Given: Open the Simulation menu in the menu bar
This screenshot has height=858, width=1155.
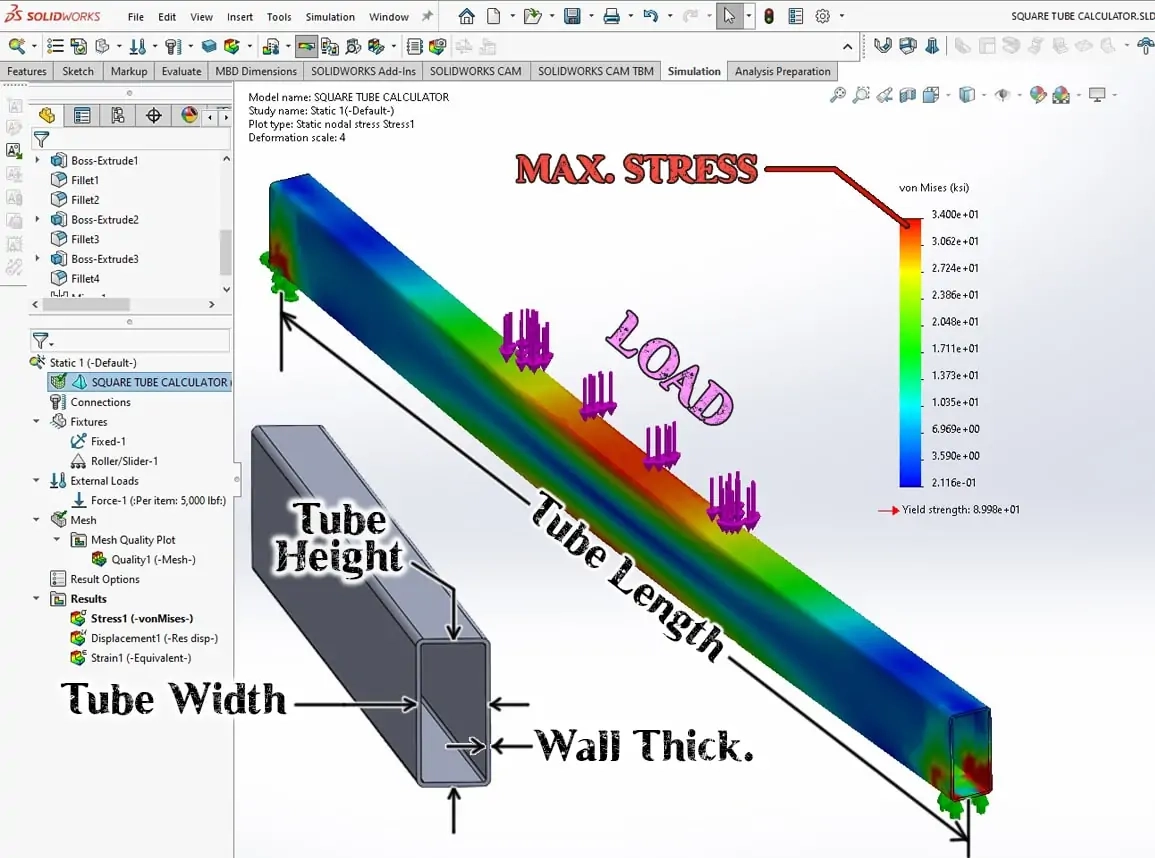Looking at the screenshot, I should (330, 17).
